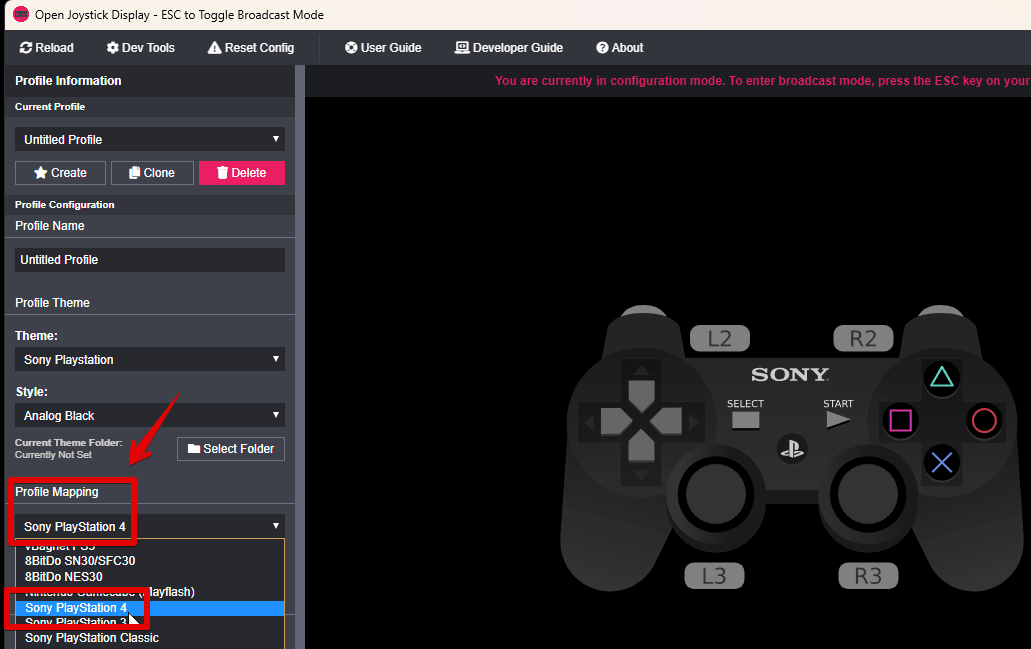Click the Profile Information heading
This screenshot has height=649, width=1031.
pos(68,81)
